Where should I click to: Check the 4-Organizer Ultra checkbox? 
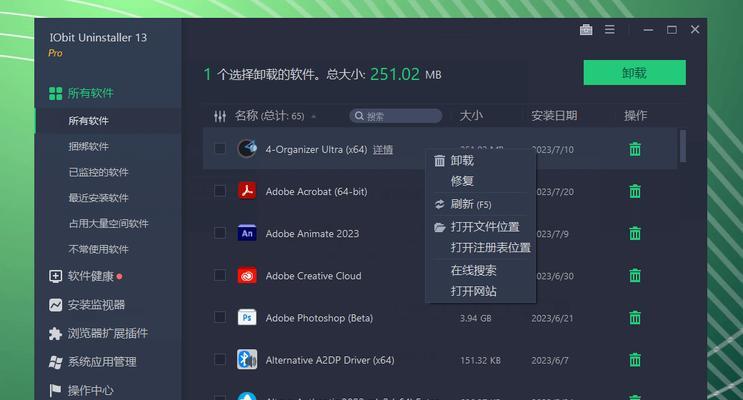tap(219, 148)
